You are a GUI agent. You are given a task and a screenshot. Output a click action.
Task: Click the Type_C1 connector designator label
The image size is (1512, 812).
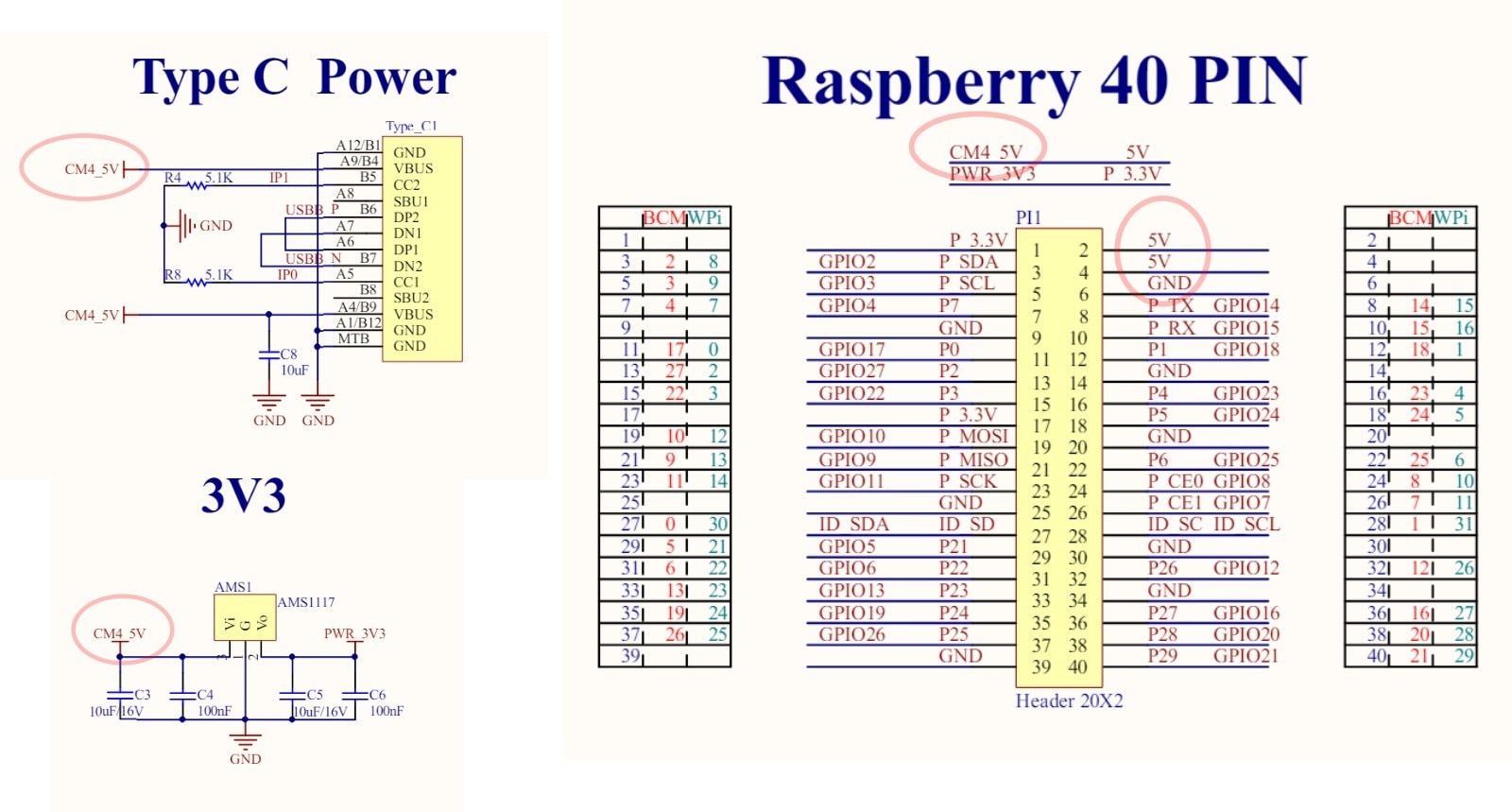pyautogui.click(x=411, y=126)
